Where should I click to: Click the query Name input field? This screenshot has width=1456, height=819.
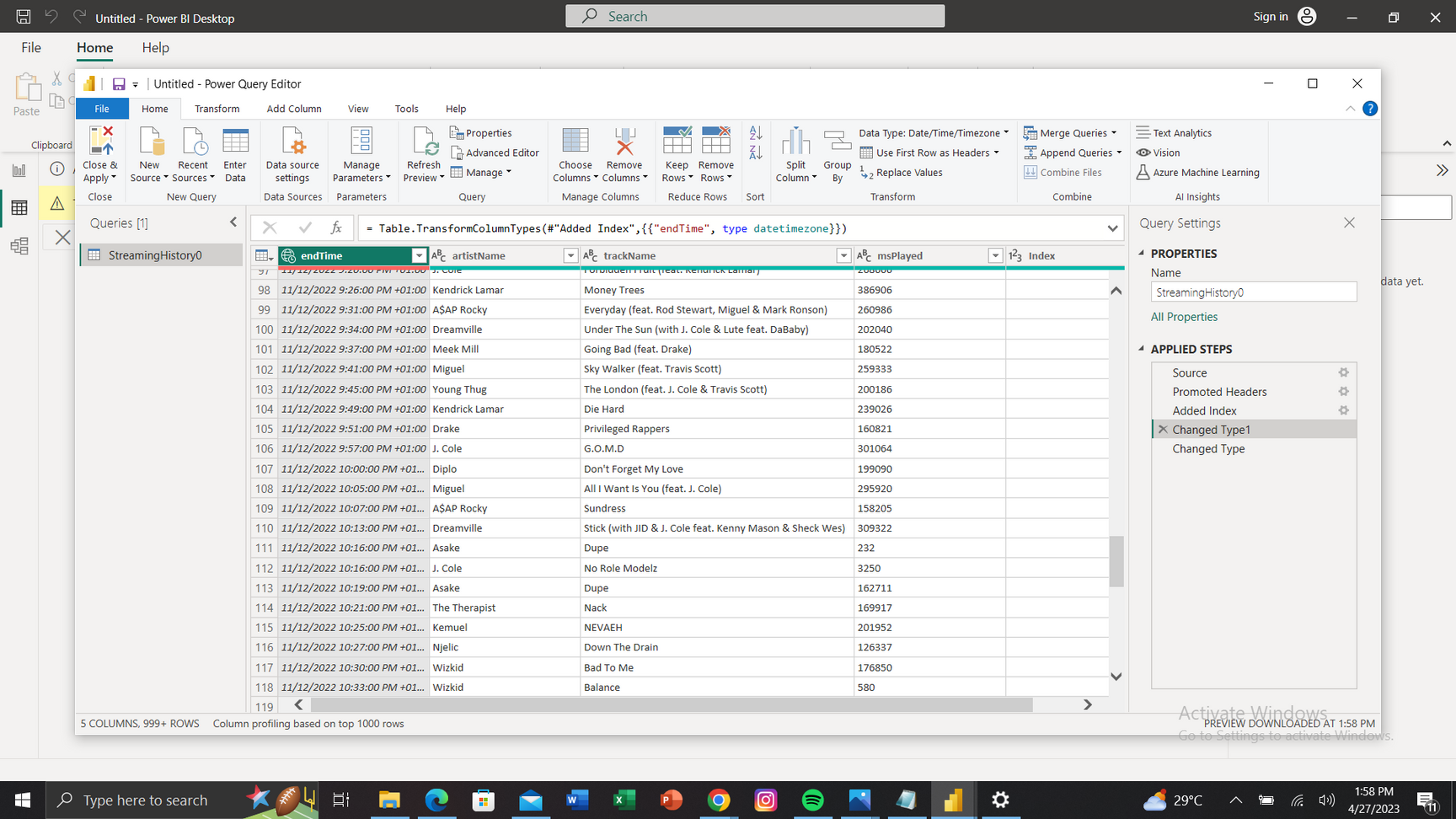click(x=1254, y=292)
